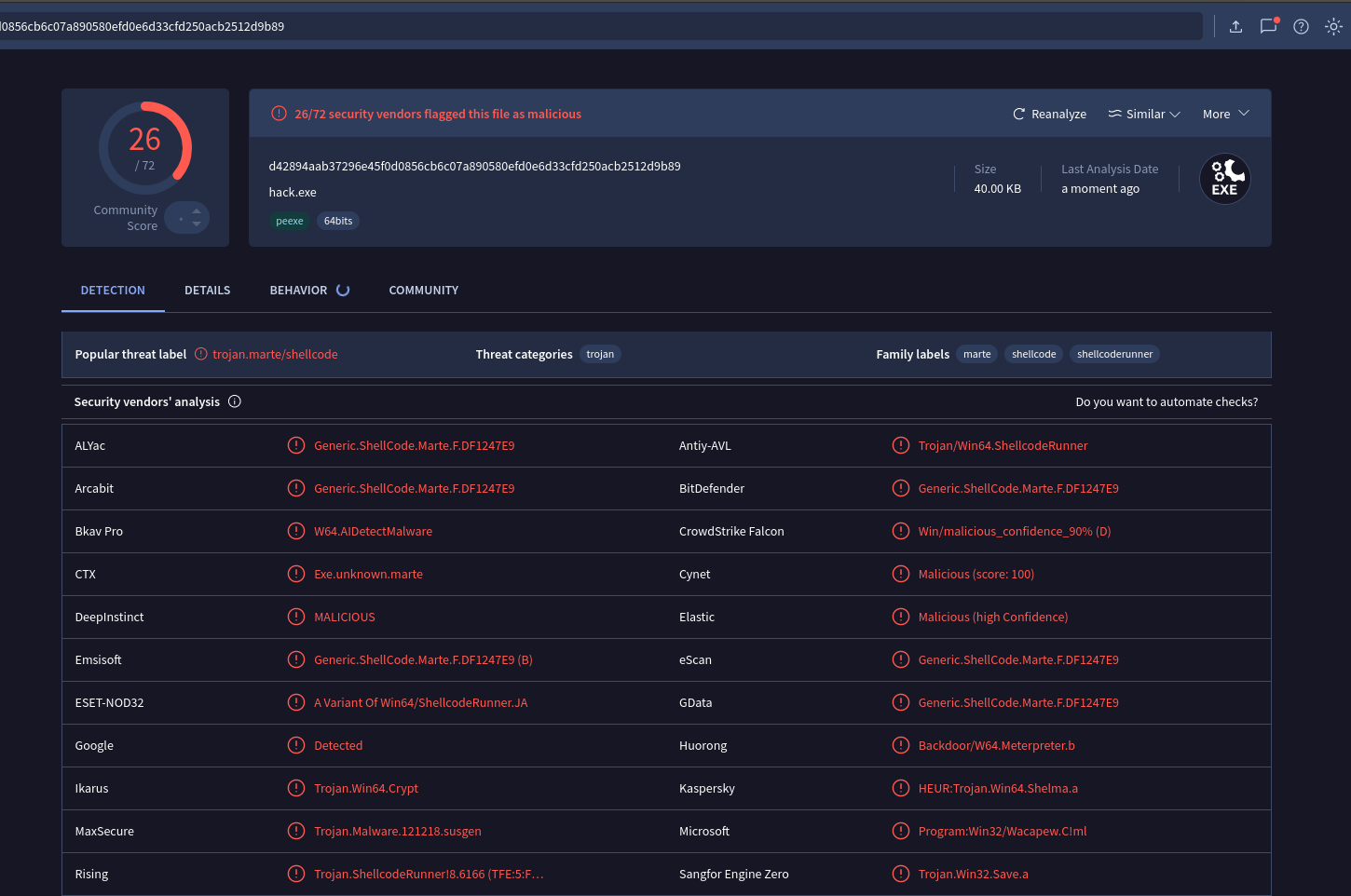The width and height of the screenshot is (1351, 896).
Task: Click the BitDefender detection alert icon
Action: (901, 488)
